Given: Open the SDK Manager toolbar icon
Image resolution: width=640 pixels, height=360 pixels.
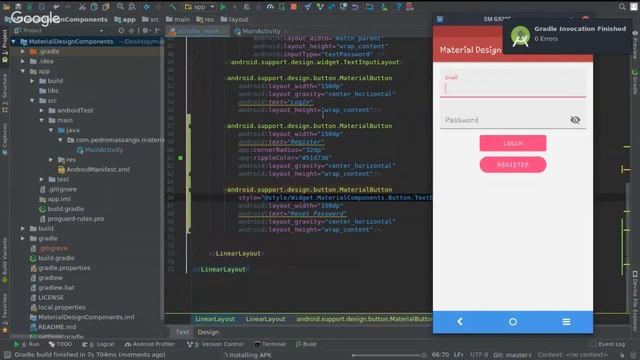Looking at the screenshot, I should point(384,7).
